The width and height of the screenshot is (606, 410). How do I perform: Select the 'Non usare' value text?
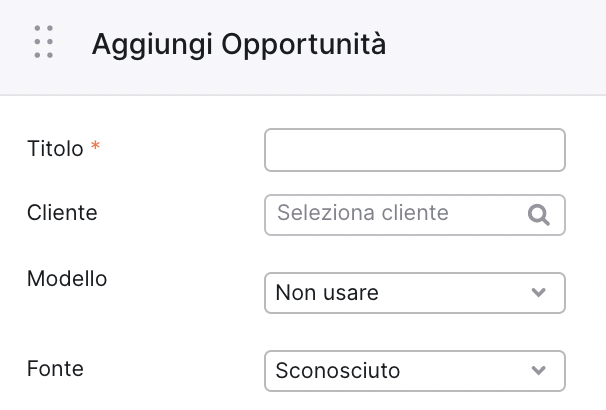click(x=327, y=293)
